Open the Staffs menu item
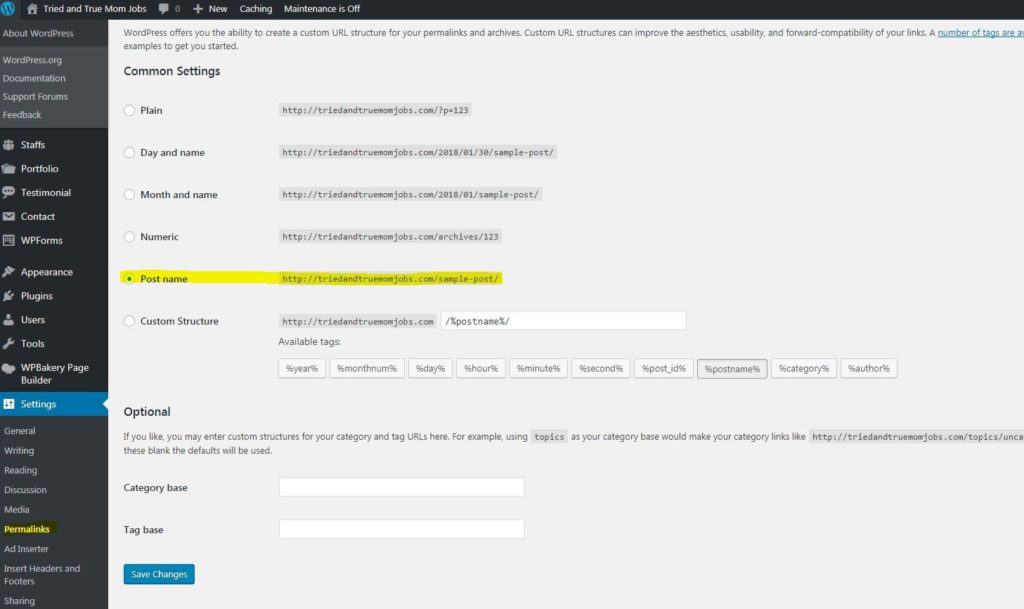 (33, 145)
